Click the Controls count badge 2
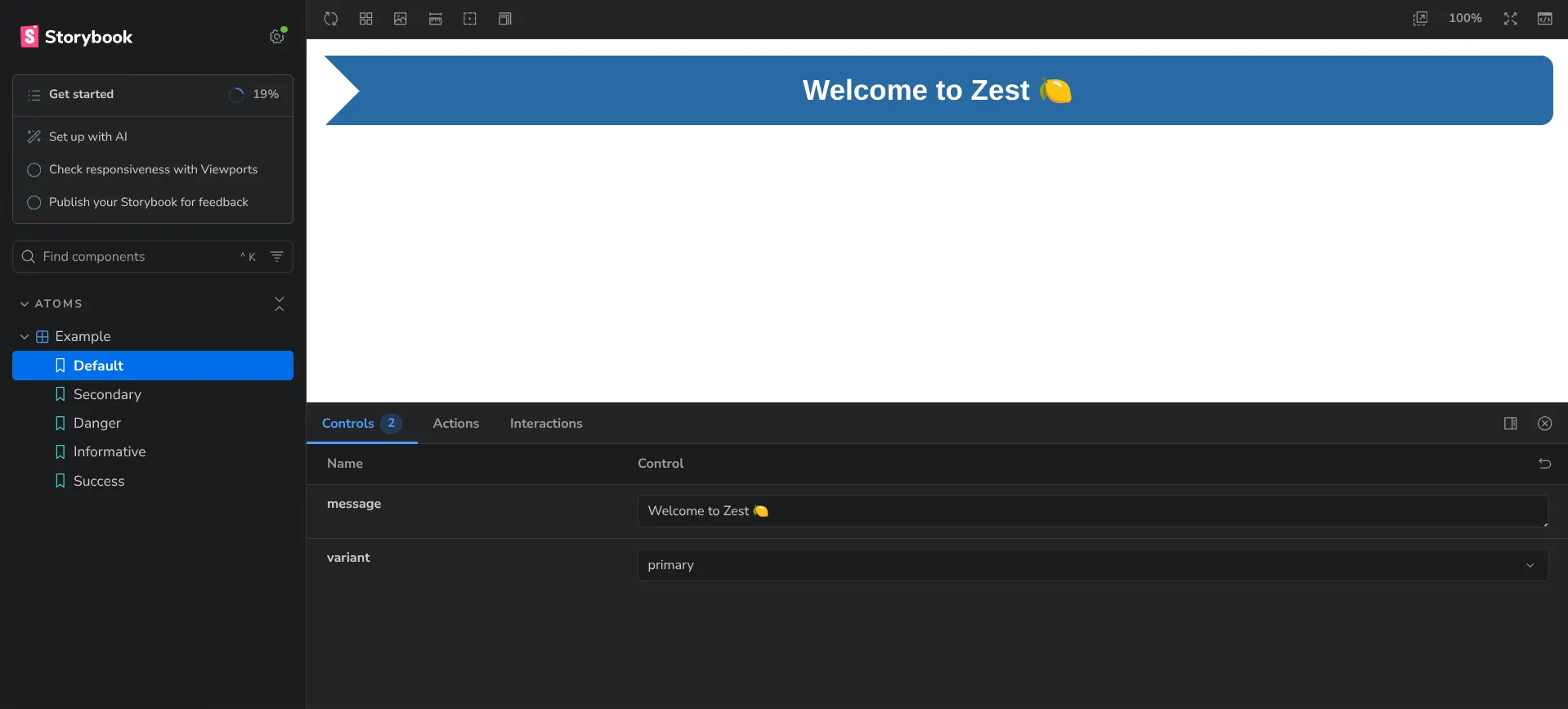The height and width of the screenshot is (709, 1568). 392,424
